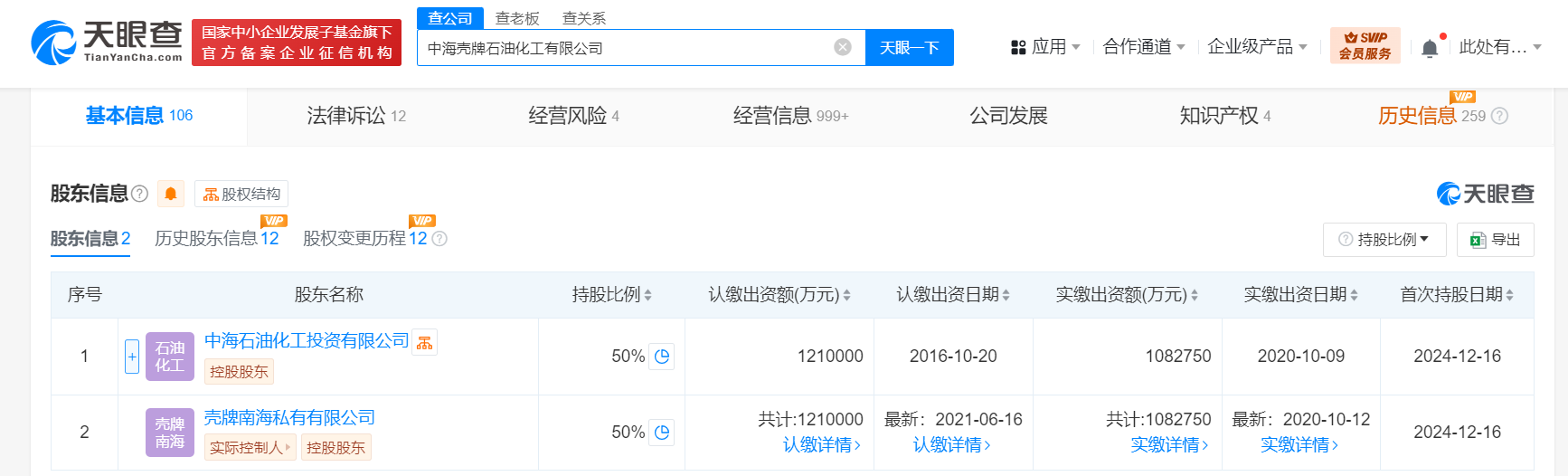The image size is (1568, 476).
Task: Switch to the 法律诉讼 tab
Action: coord(356,116)
